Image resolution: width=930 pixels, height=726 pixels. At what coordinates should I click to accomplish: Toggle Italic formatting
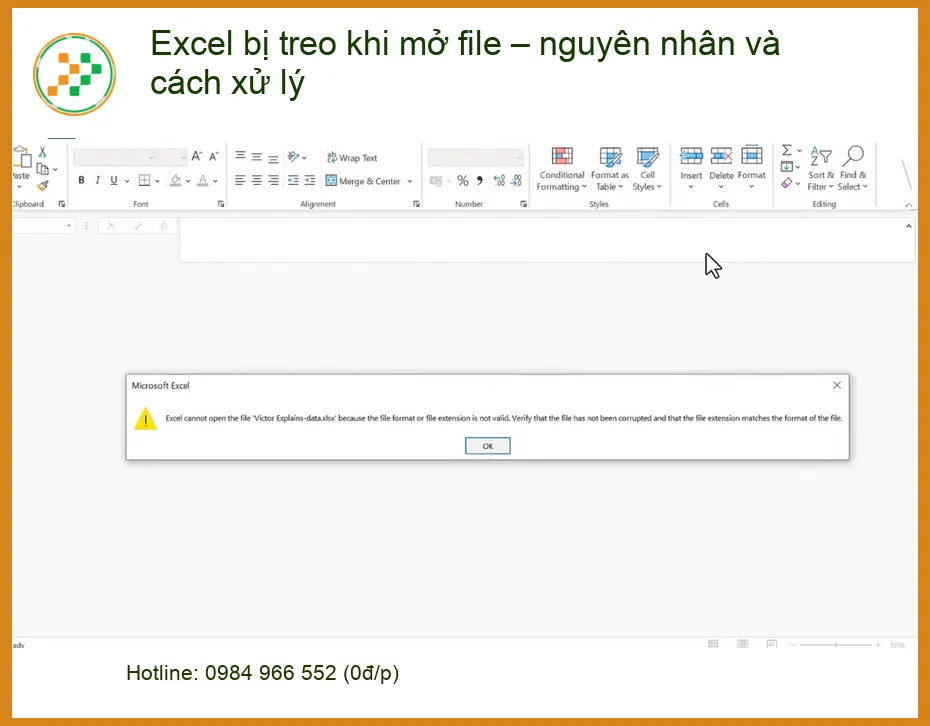pos(97,180)
